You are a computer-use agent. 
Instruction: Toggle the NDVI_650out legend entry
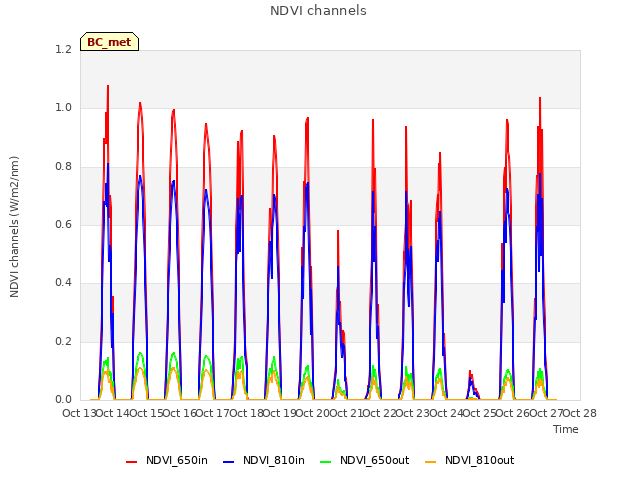tap(364, 460)
